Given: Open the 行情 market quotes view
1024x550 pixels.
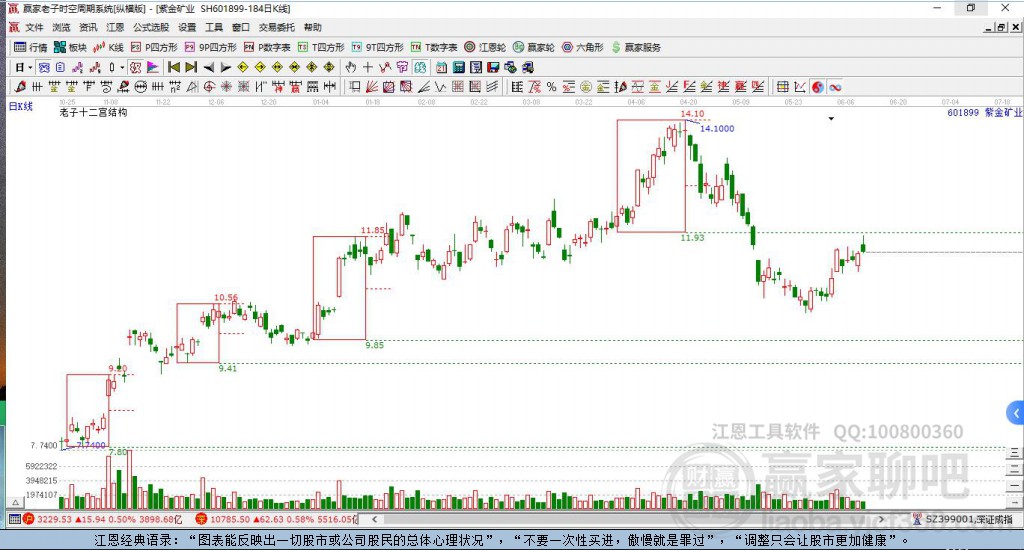Looking at the screenshot, I should (x=31, y=47).
